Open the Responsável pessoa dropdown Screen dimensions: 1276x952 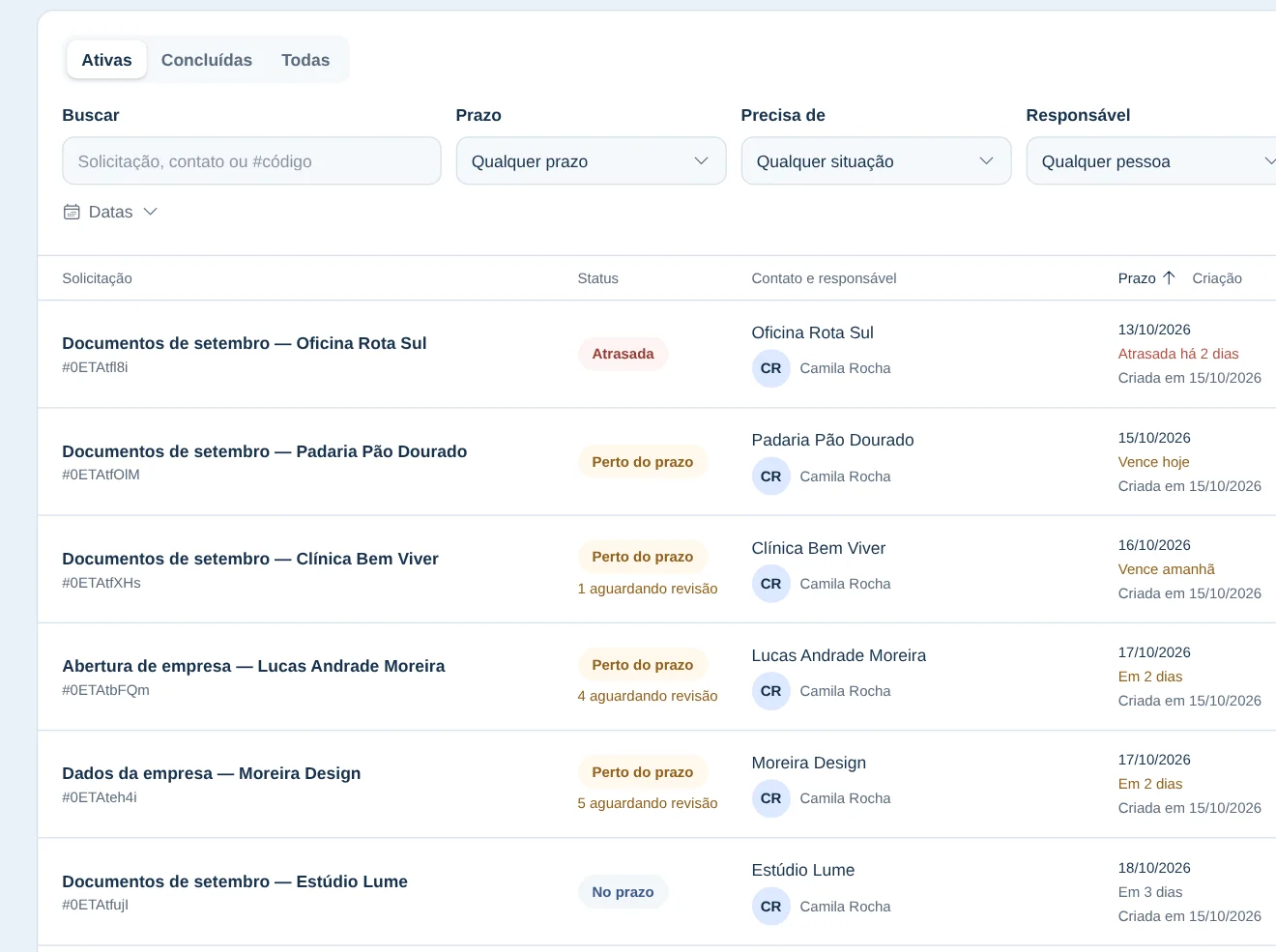(1151, 160)
